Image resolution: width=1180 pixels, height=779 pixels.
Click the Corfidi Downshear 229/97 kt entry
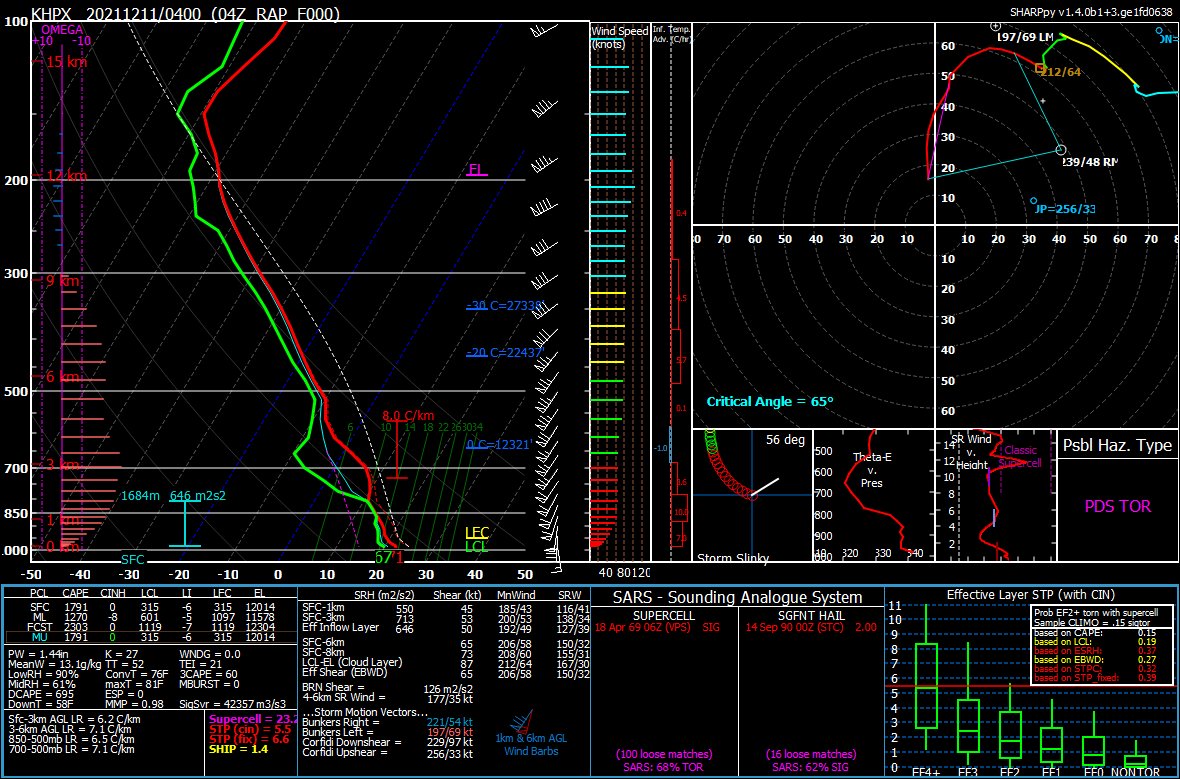pos(388,742)
